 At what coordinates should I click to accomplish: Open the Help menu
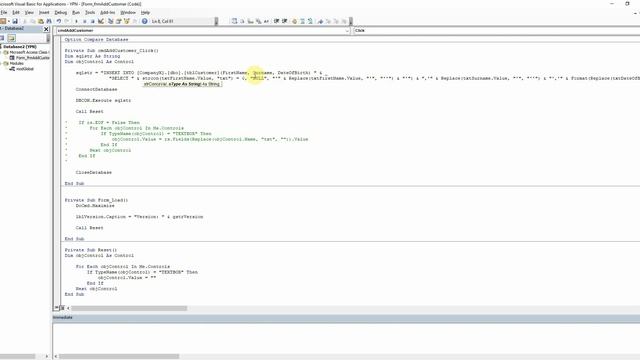pos(145,13)
